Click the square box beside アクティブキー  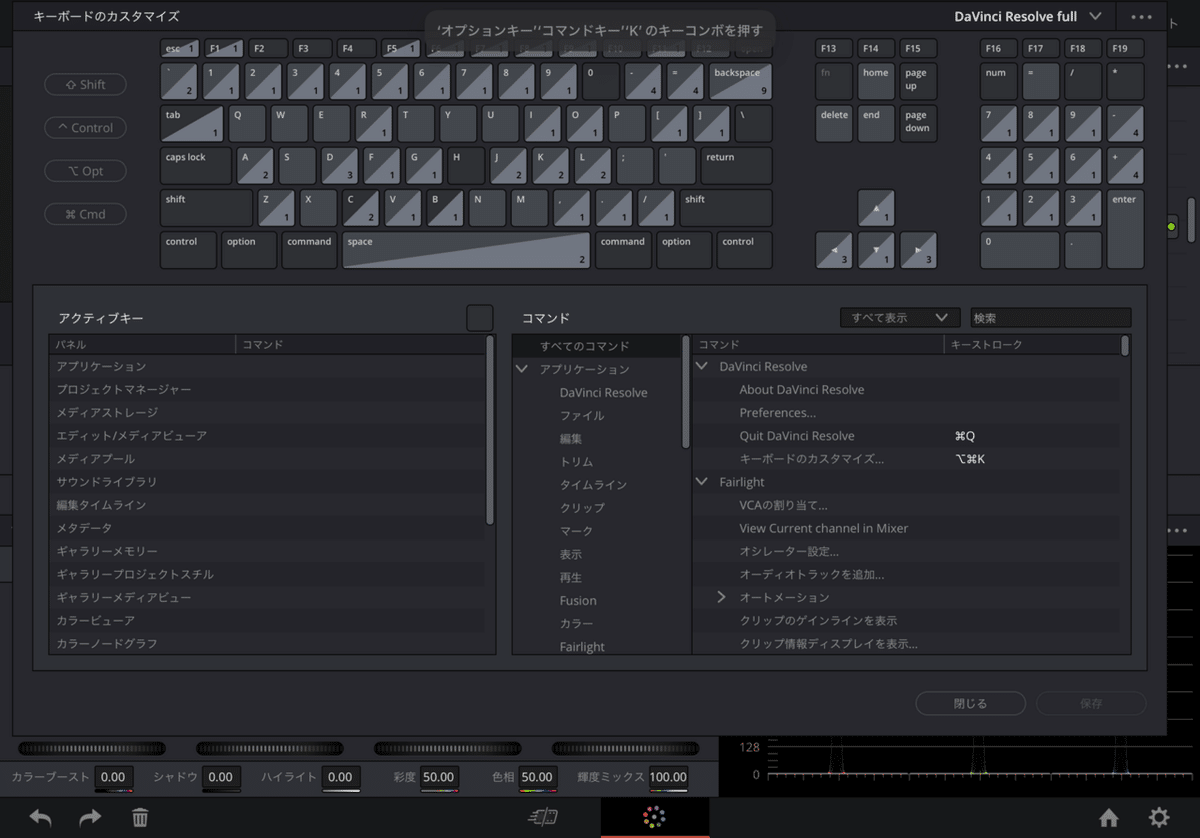pyautogui.click(x=480, y=318)
